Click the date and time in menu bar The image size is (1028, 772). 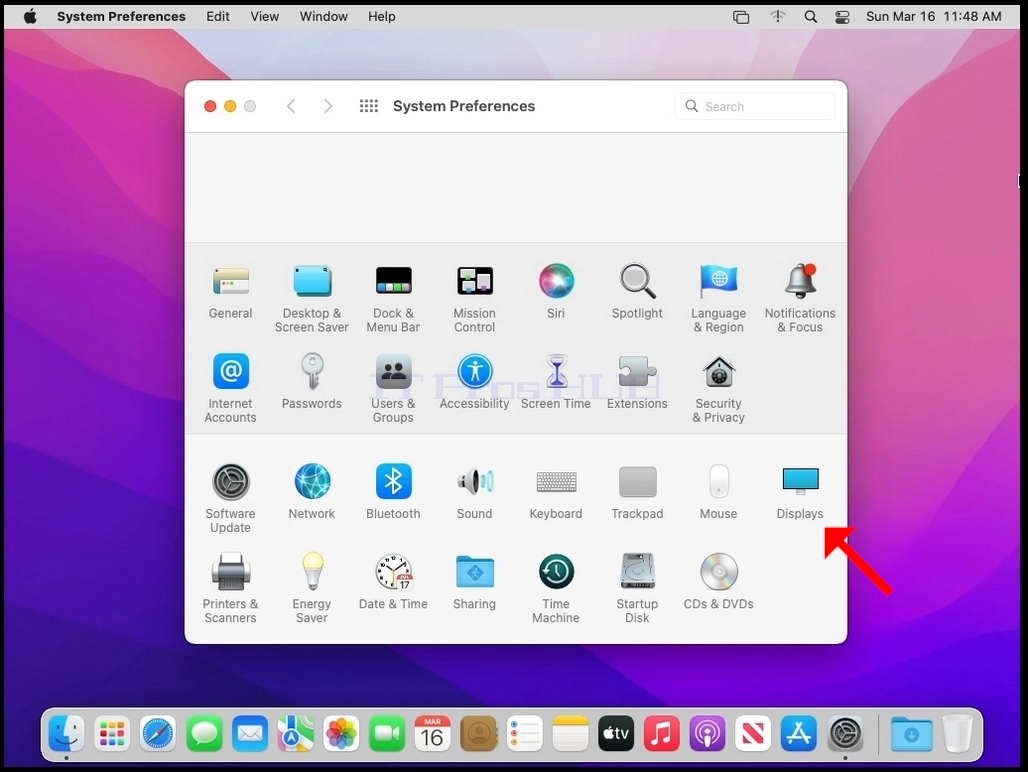coord(934,16)
